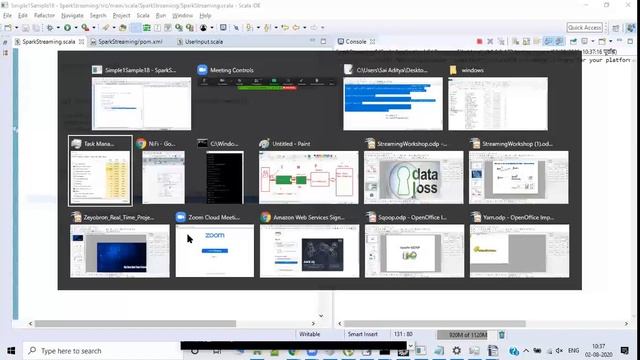Open the notification center icon
The image size is (640, 360).
tap(624, 351)
